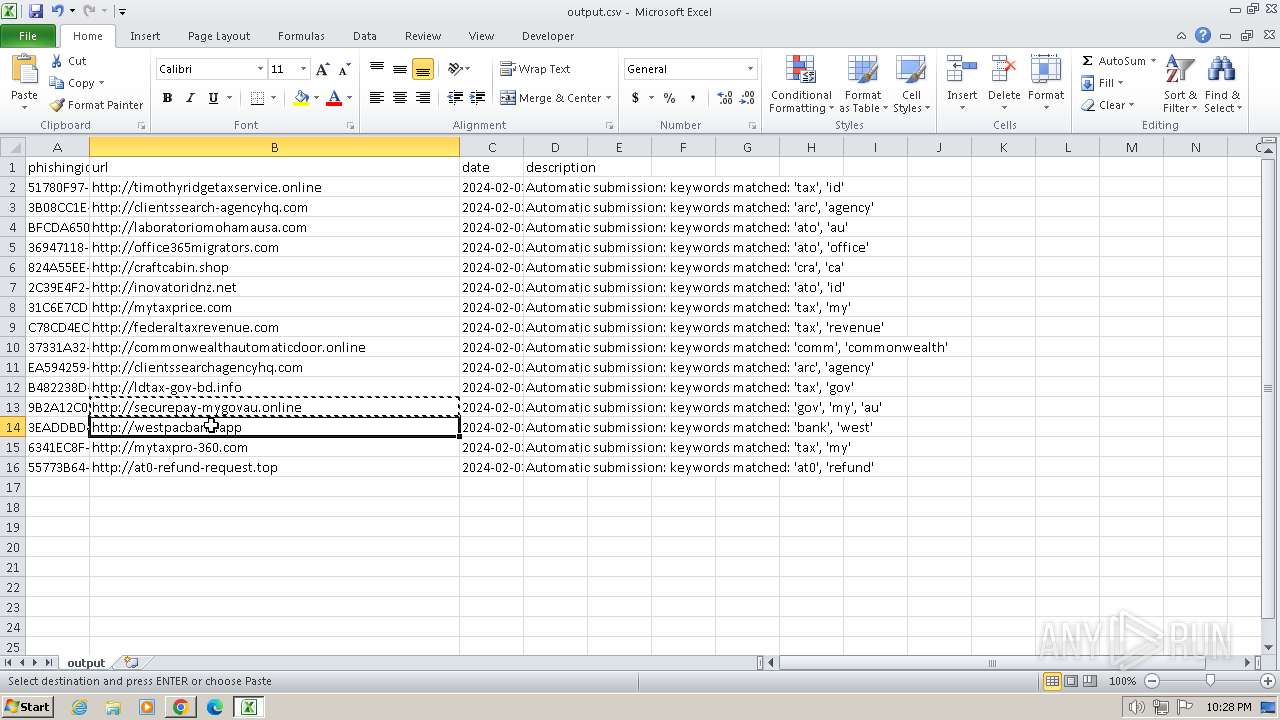Viewport: 1280px width, 720px height.
Task: Switch to the Page Layout tab
Action: coord(219,36)
